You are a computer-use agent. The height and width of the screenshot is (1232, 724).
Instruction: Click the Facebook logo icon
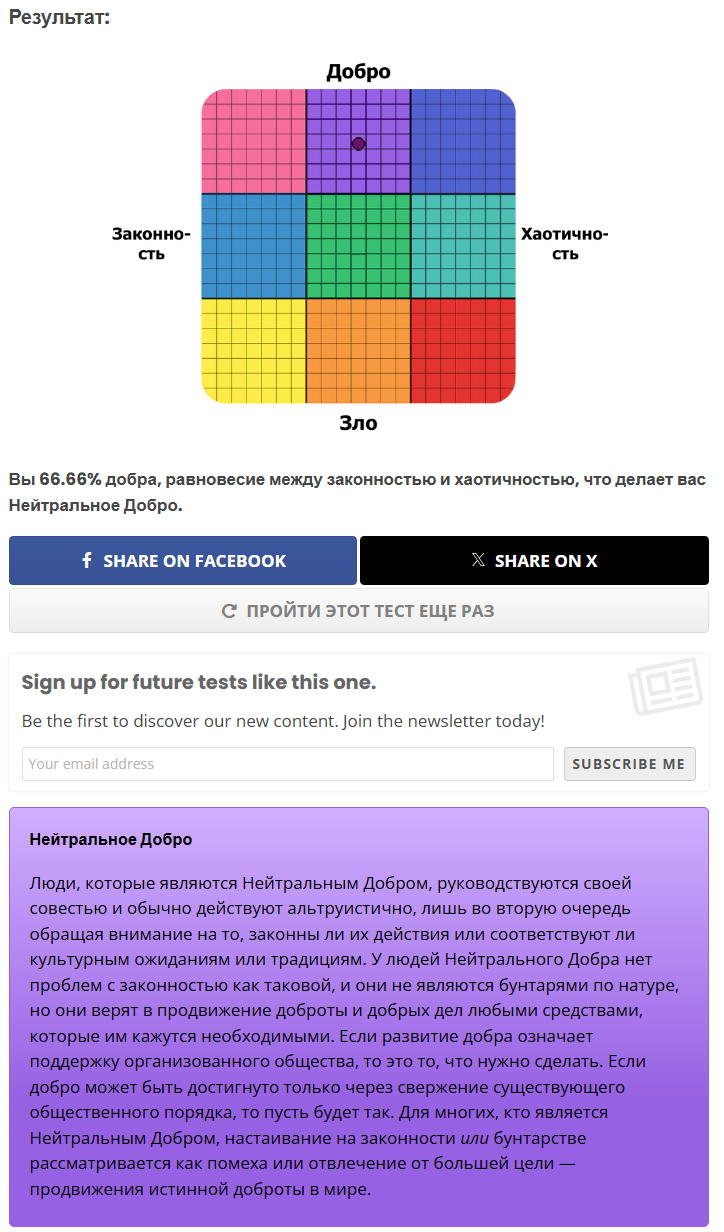(x=87, y=561)
